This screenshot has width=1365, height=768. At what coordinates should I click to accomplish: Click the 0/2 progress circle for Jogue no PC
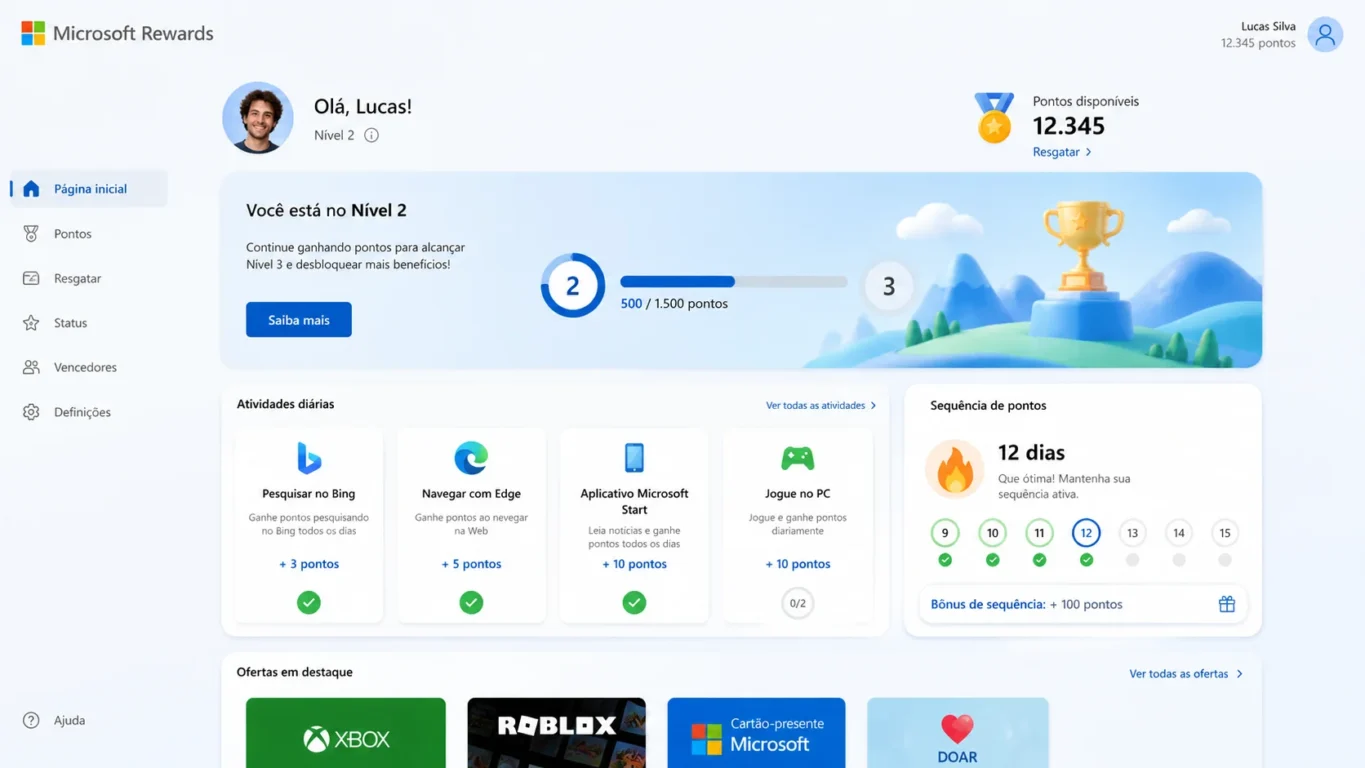(797, 603)
